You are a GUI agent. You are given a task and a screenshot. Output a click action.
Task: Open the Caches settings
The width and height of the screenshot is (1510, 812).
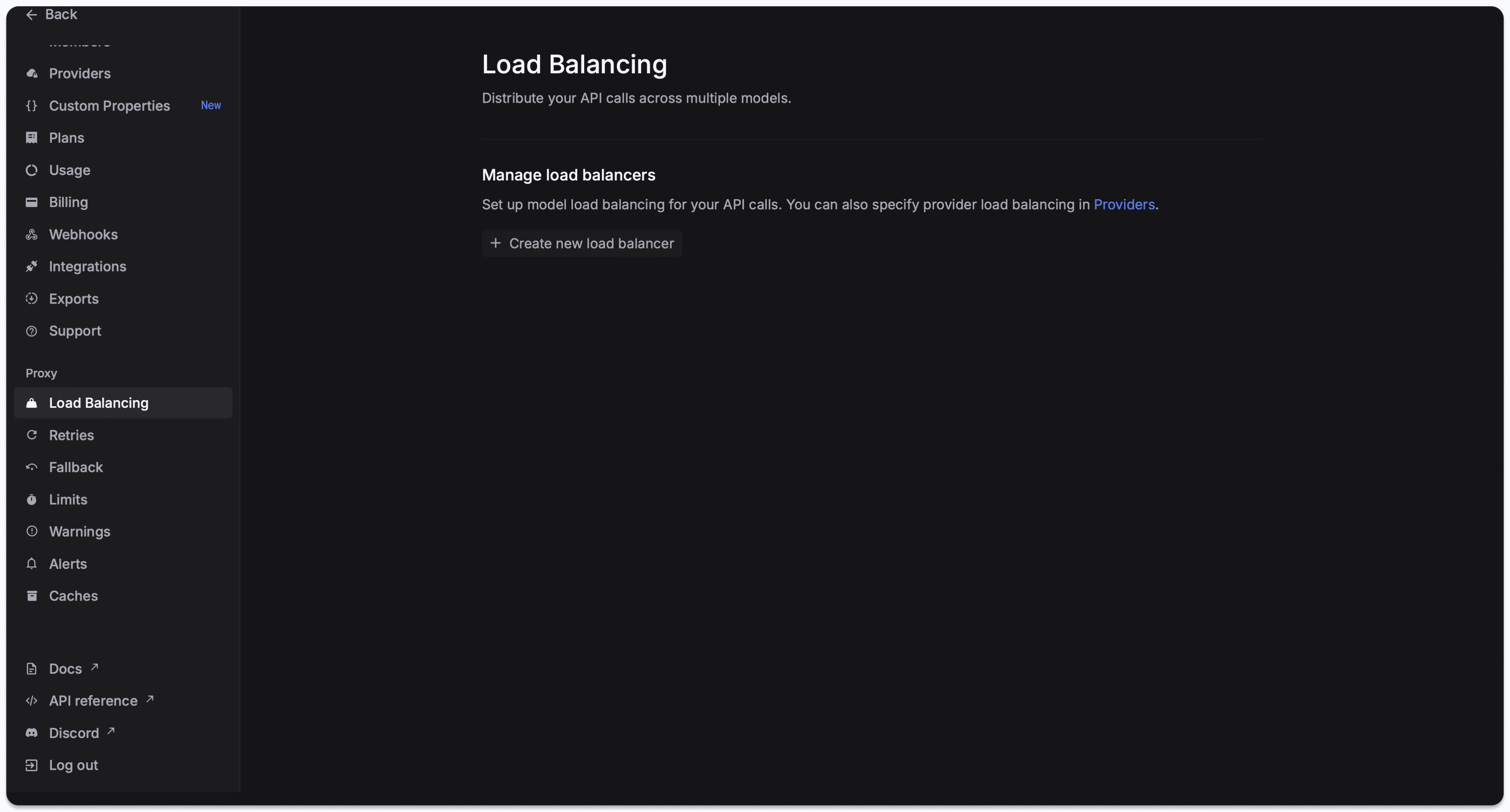click(123, 596)
